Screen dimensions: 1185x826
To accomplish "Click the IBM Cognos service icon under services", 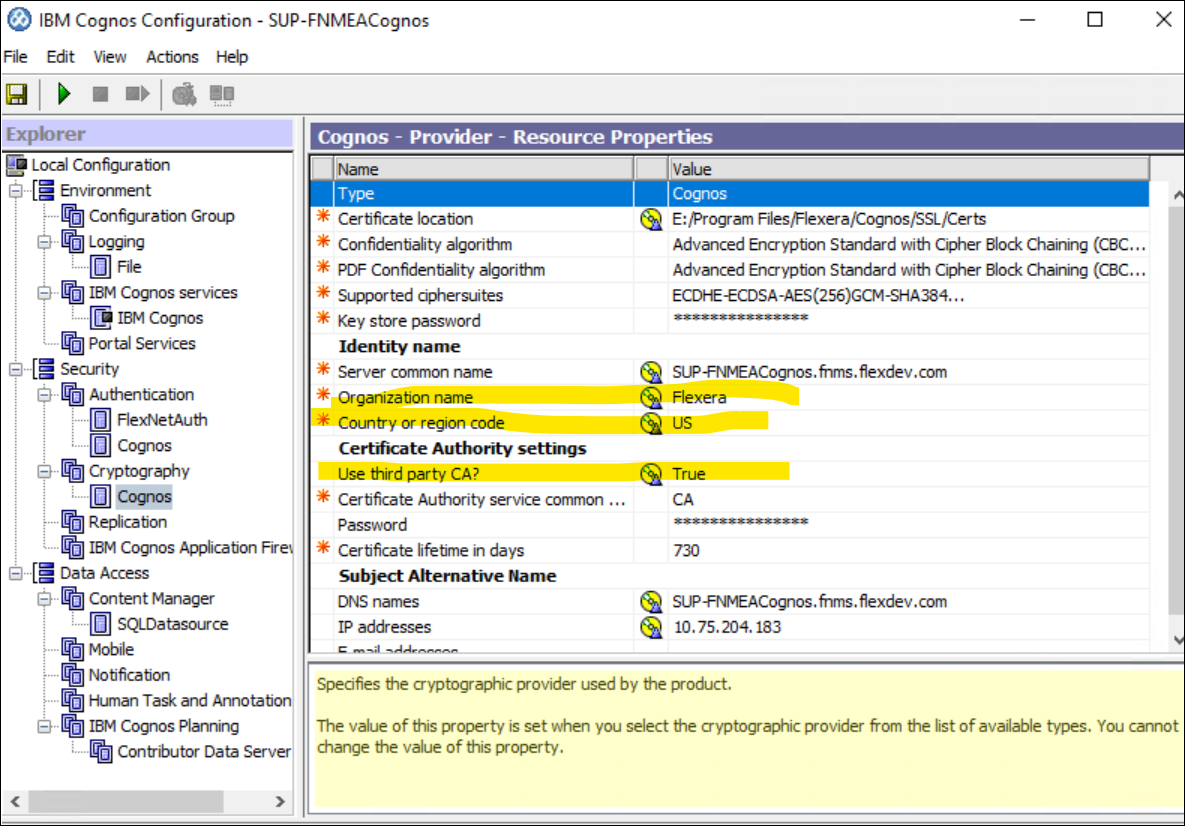I will tap(101, 318).
